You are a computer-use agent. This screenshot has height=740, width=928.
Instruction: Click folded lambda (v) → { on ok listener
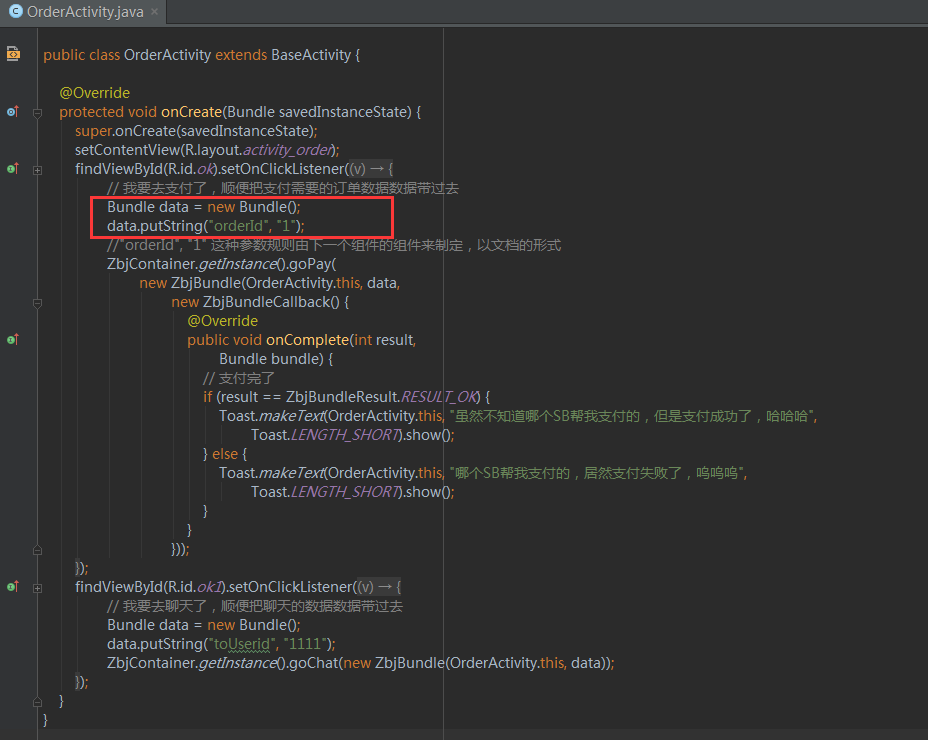click(x=370, y=169)
